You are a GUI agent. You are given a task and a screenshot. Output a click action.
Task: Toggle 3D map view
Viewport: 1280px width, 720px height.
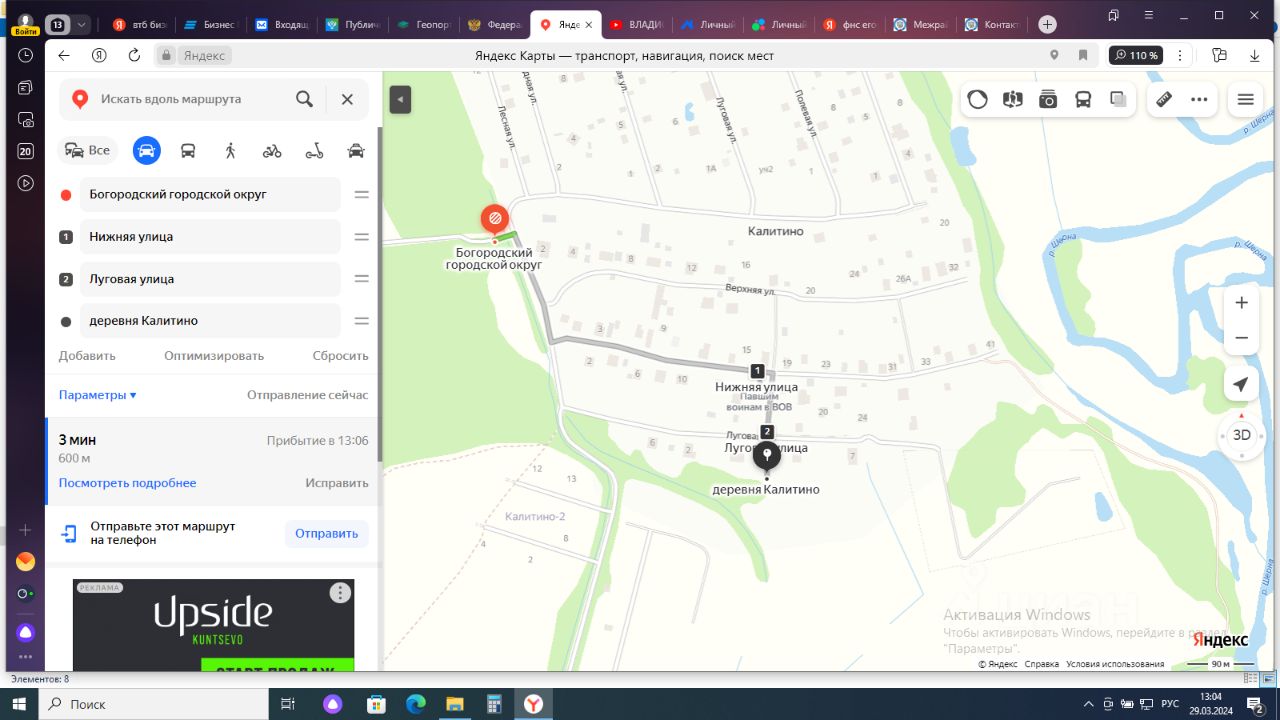(x=1241, y=435)
